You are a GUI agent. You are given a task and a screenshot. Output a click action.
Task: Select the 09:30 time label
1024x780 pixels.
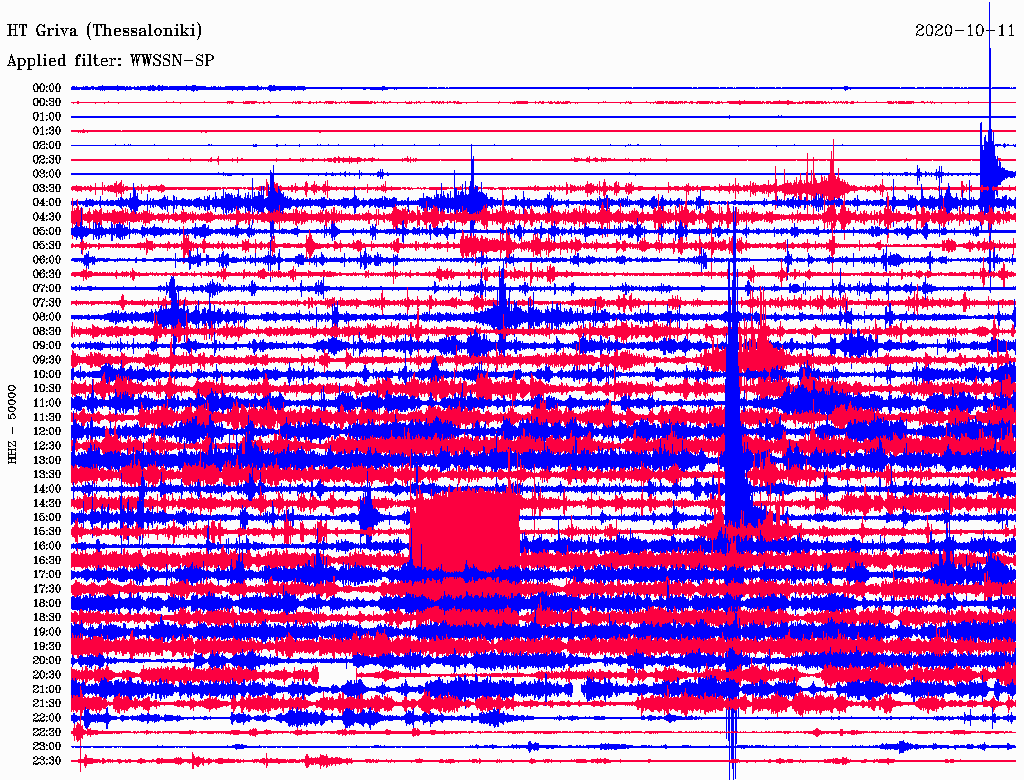pyautogui.click(x=47, y=360)
